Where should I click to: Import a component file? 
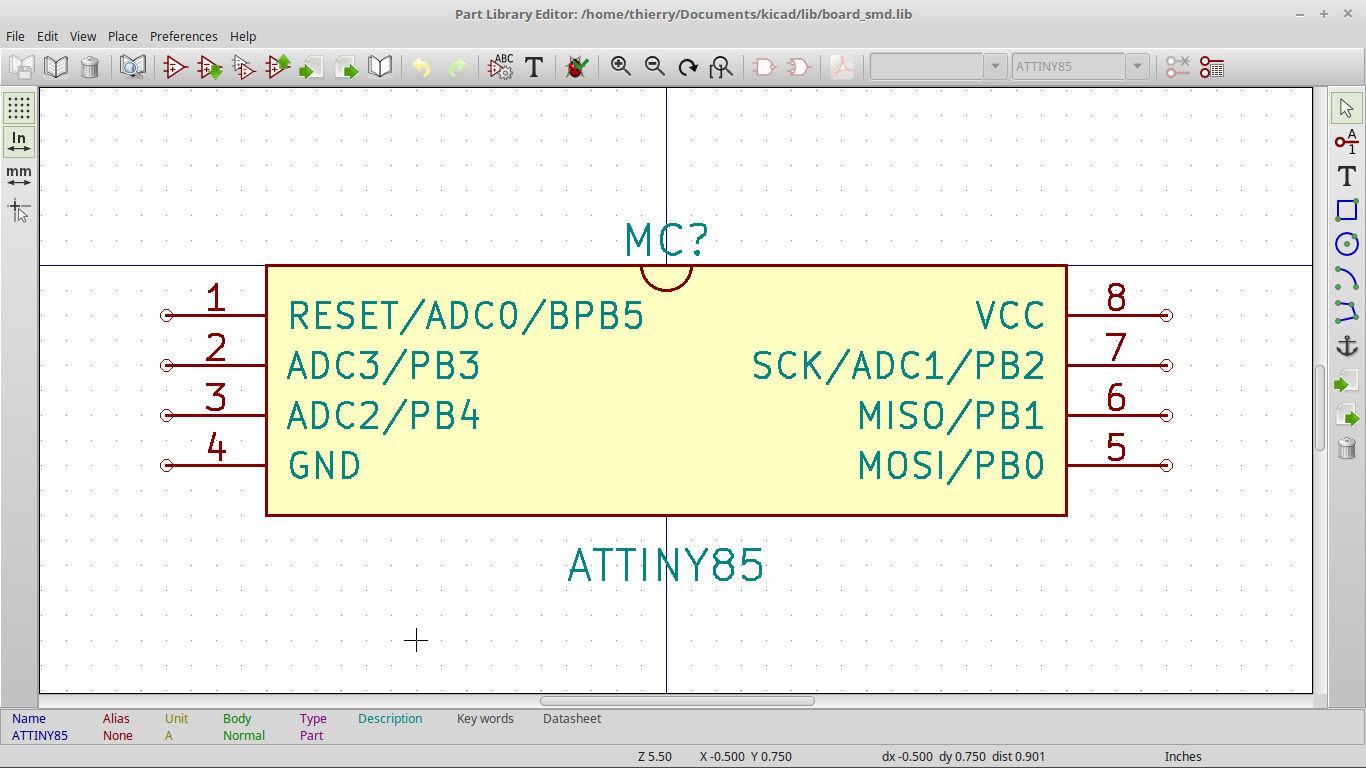[312, 67]
